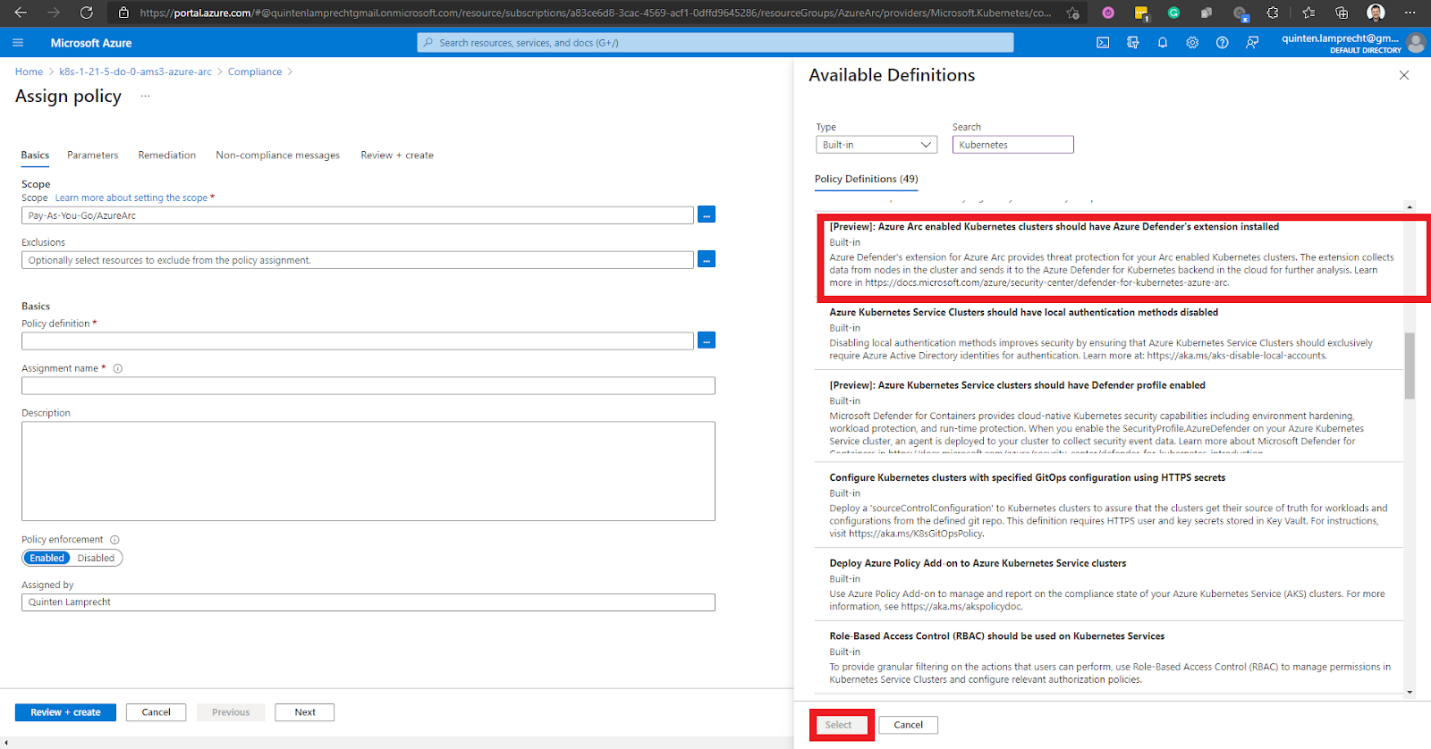Image resolution: width=1431 pixels, height=749 pixels.
Task: Open Exclusions picker ellipsis button
Action: coord(706,259)
